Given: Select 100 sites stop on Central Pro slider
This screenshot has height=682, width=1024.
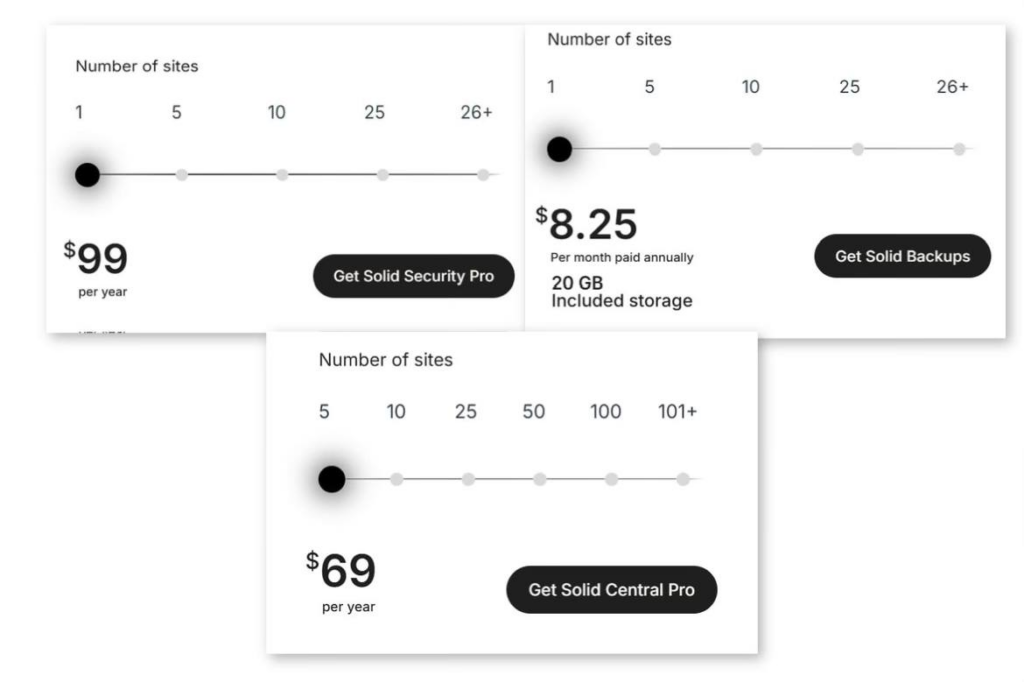Looking at the screenshot, I should (x=611, y=479).
